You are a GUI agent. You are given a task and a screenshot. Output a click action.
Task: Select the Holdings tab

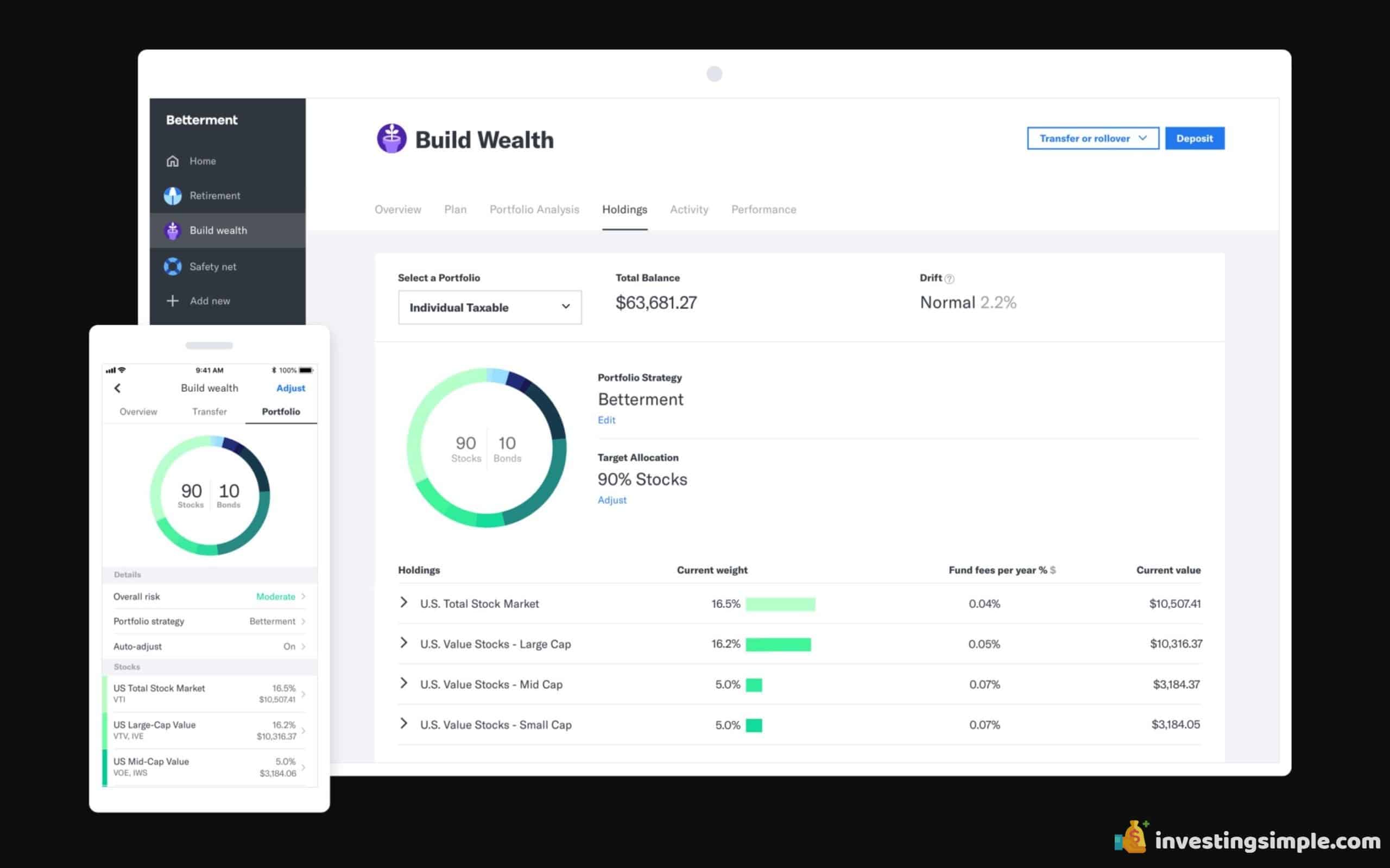click(x=624, y=210)
